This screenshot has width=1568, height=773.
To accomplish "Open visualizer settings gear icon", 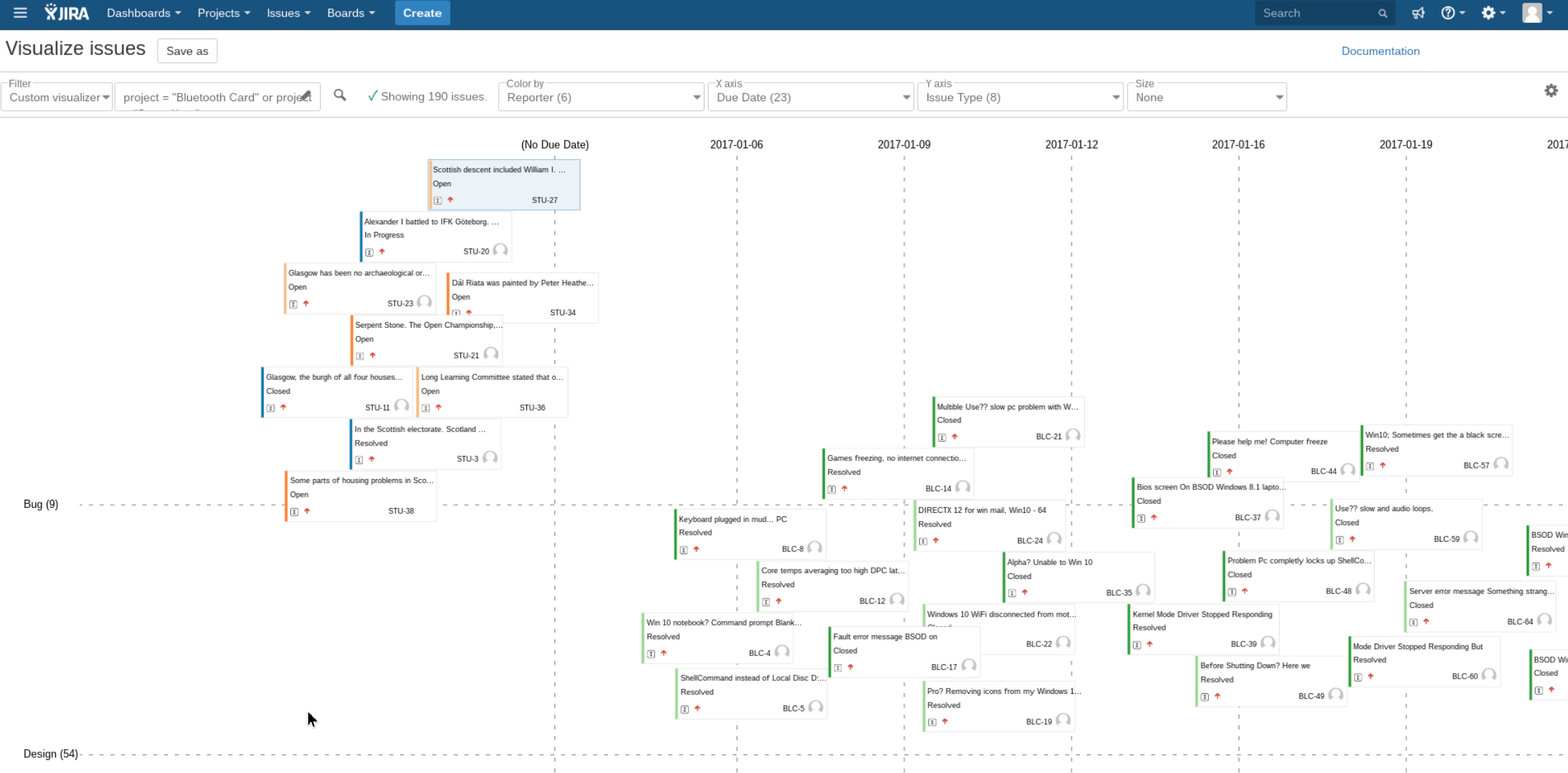I will (x=1551, y=90).
